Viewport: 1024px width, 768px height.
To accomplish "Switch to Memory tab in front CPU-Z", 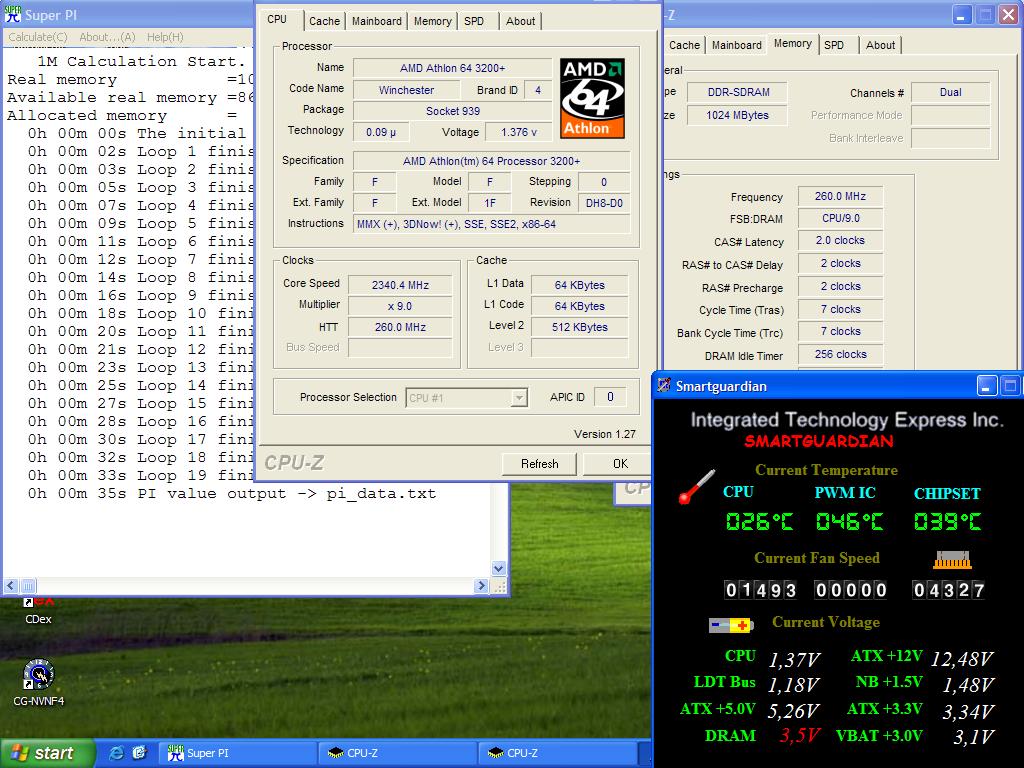I will 432,21.
